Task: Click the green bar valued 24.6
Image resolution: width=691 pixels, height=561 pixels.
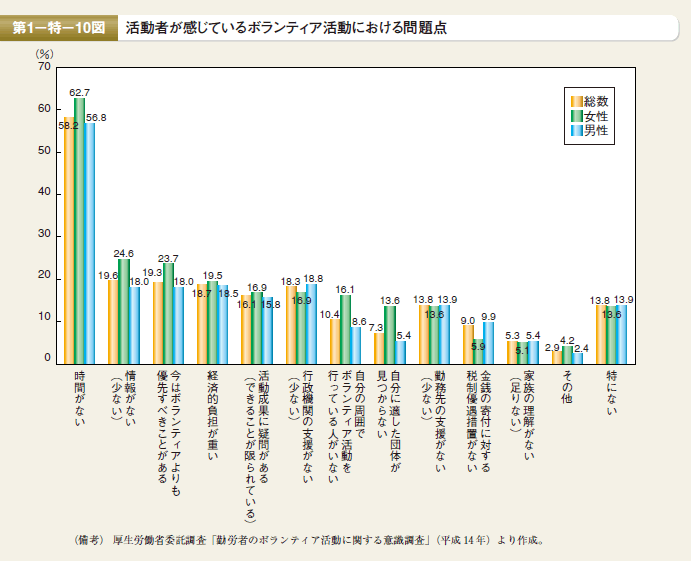Action: pyautogui.click(x=124, y=312)
